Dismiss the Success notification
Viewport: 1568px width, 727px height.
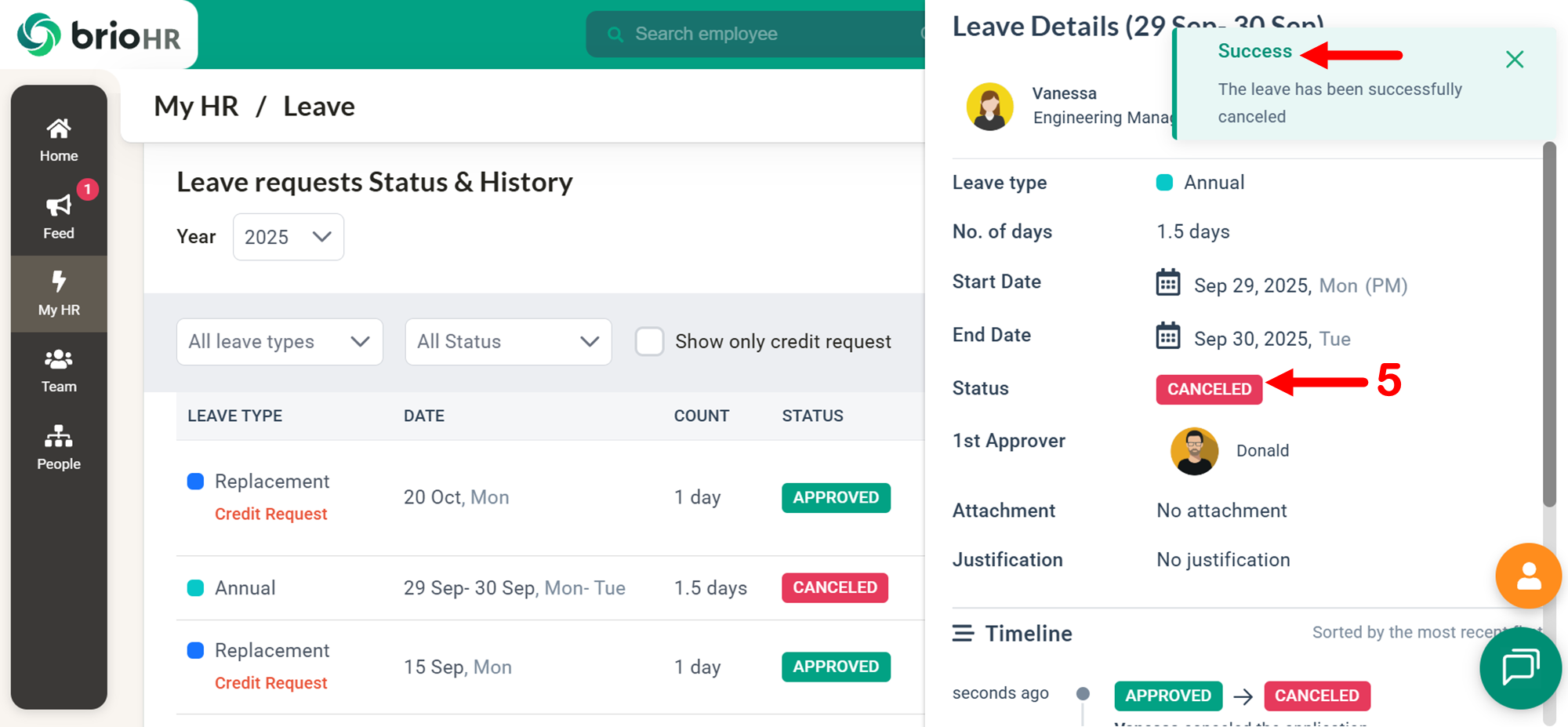coord(1514,60)
